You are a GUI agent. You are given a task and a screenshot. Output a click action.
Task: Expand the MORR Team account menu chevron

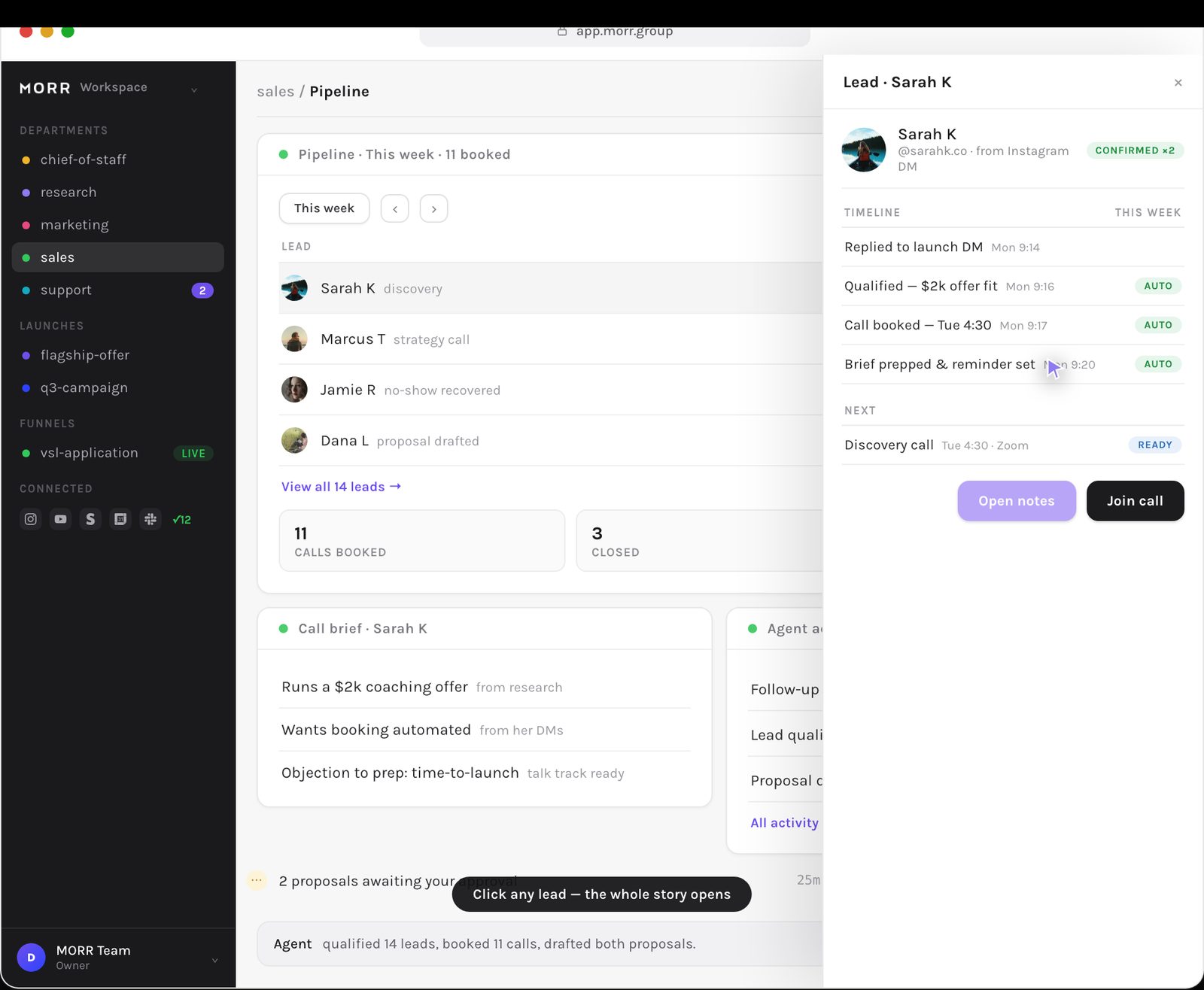click(x=215, y=960)
